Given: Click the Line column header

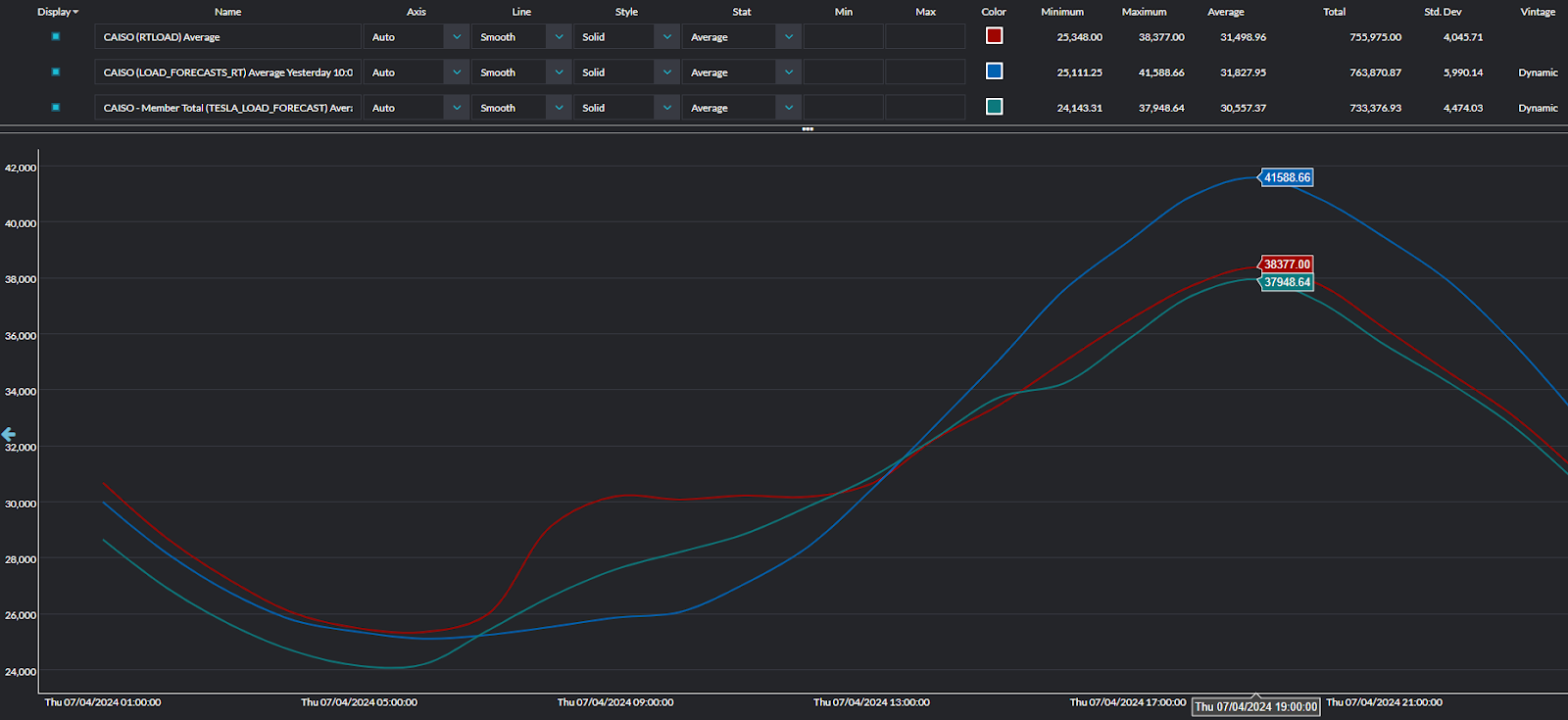Looking at the screenshot, I should click(x=521, y=12).
